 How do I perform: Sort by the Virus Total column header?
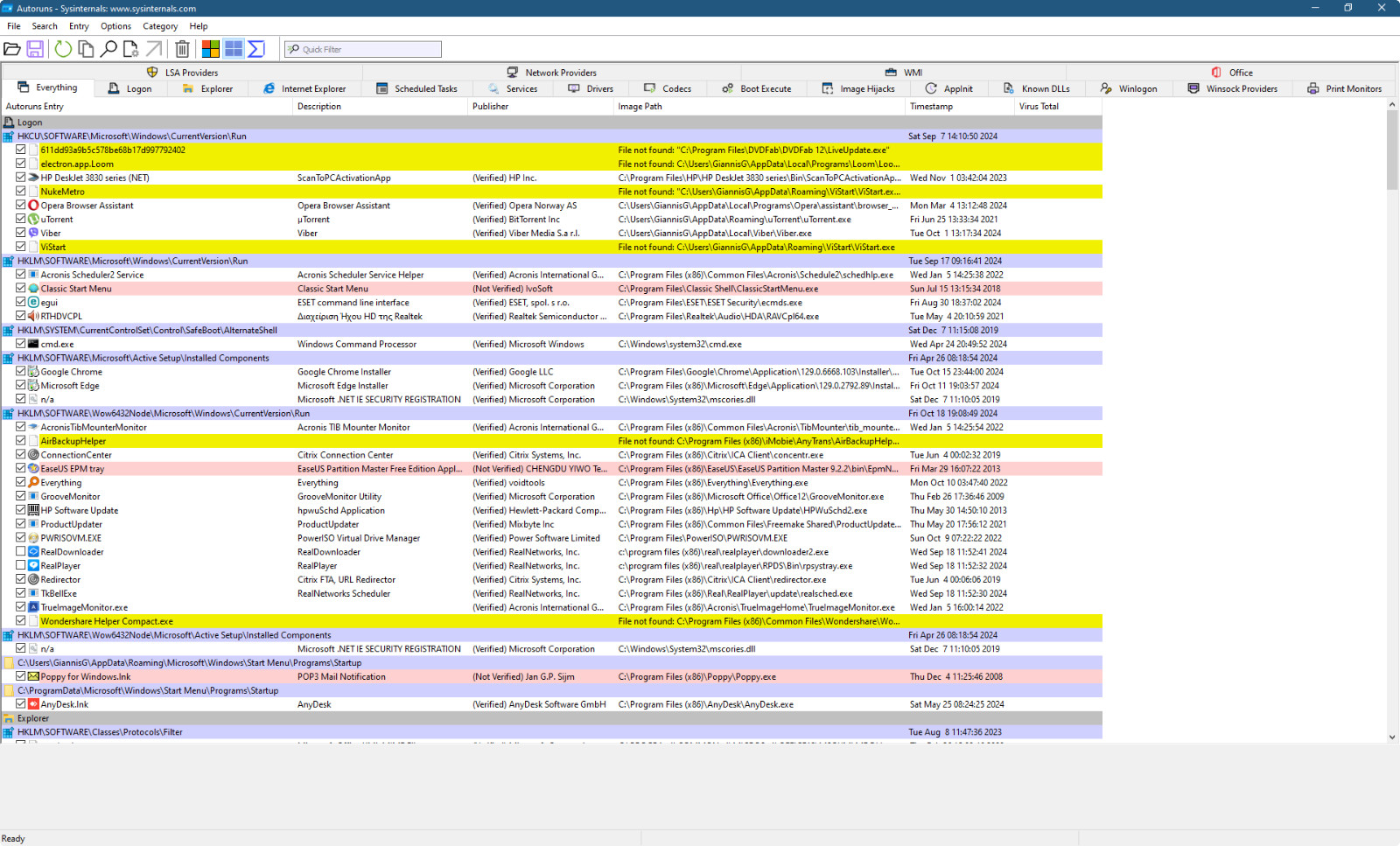pos(1058,107)
